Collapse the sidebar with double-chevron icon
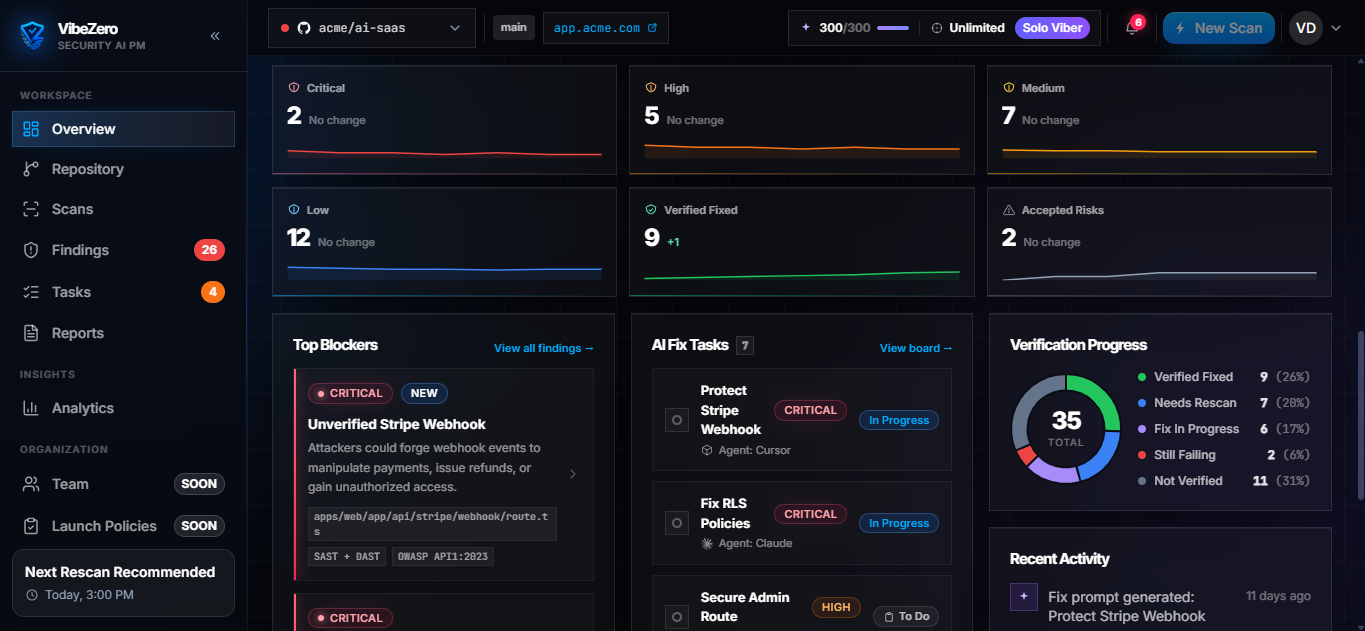 tap(215, 36)
